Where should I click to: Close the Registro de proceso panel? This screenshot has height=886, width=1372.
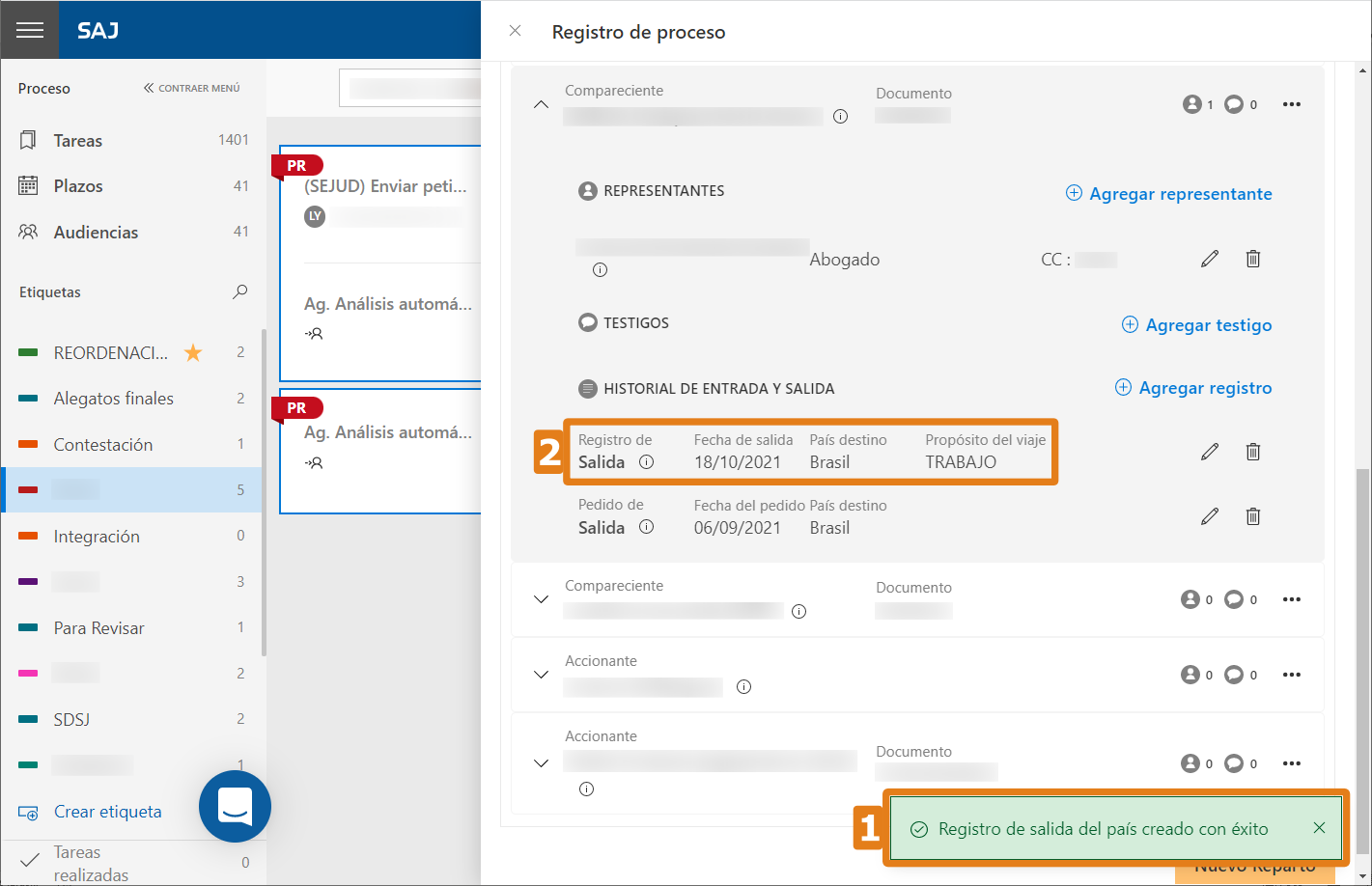coord(516,31)
